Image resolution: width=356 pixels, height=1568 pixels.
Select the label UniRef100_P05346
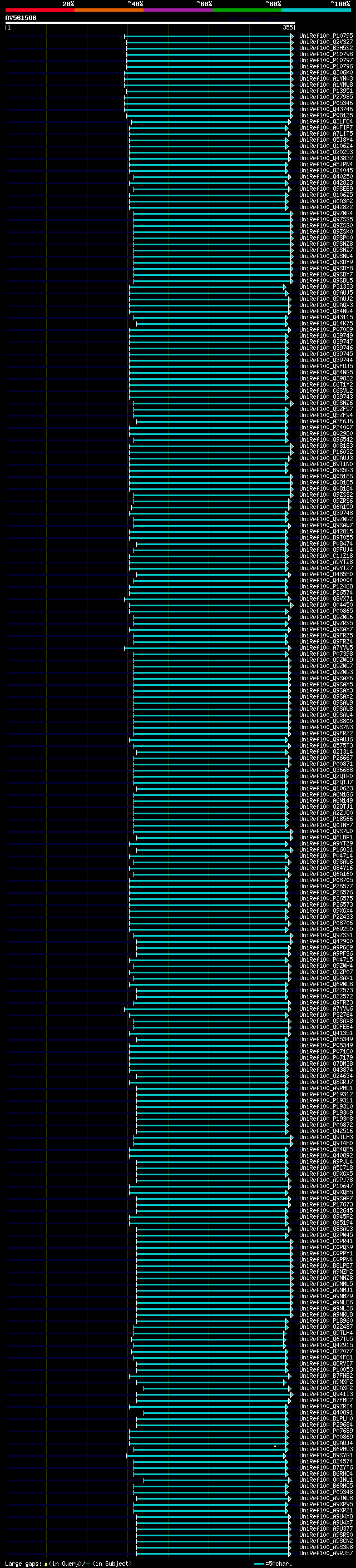[x=325, y=103]
